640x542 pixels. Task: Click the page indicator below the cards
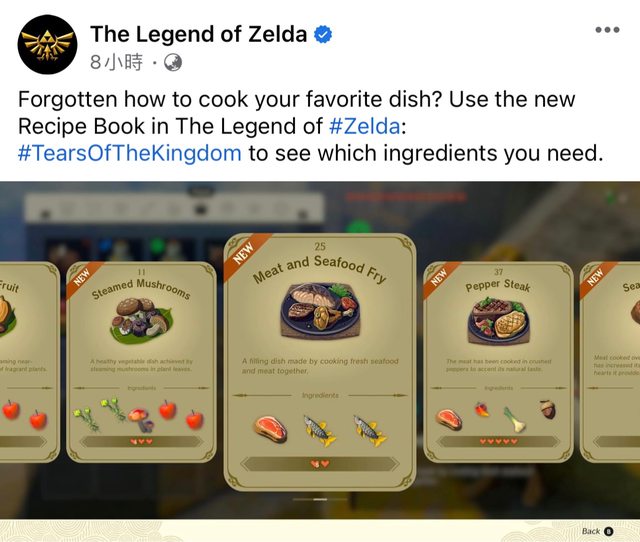(x=320, y=499)
